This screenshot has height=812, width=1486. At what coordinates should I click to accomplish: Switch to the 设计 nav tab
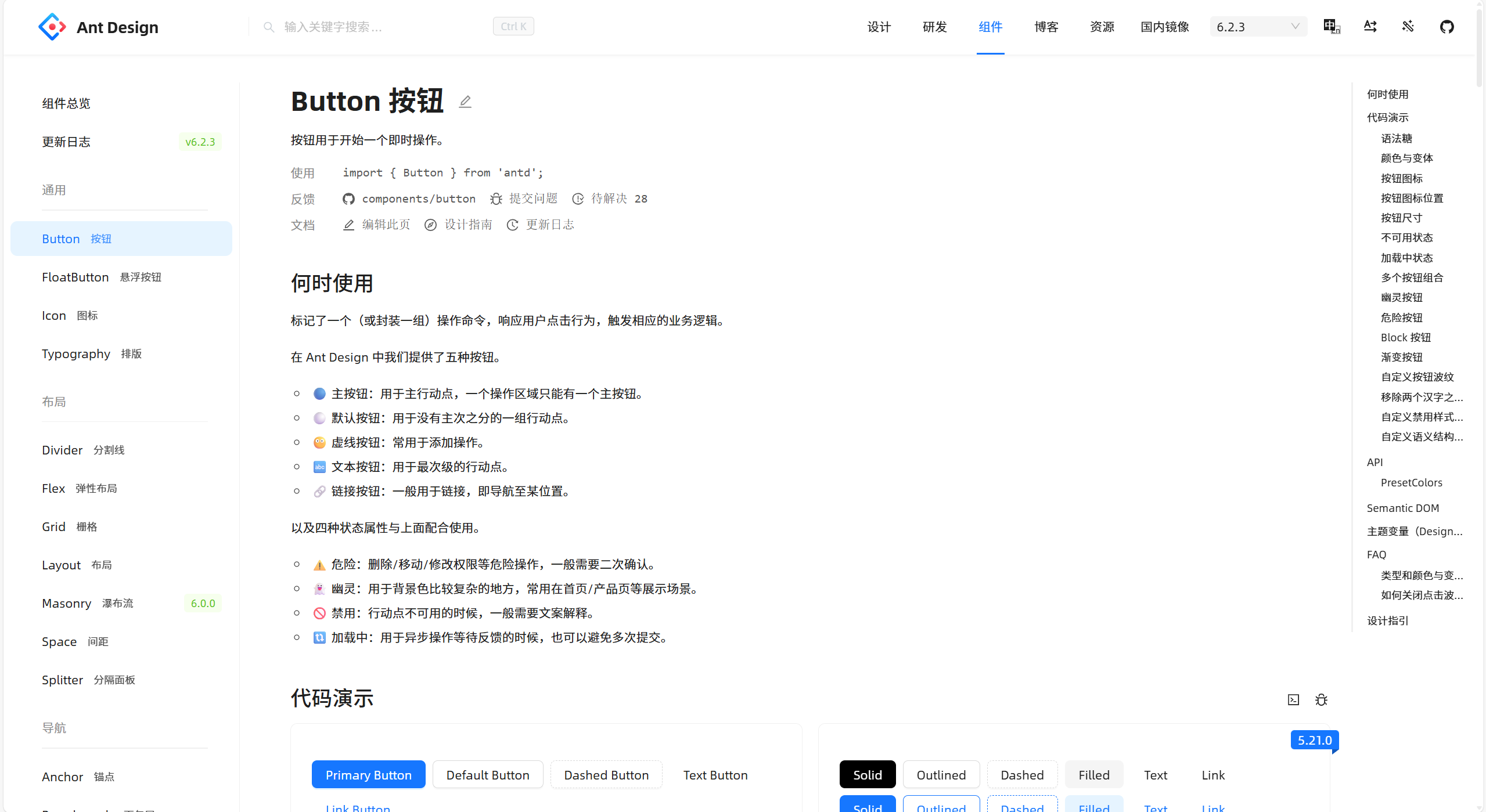point(879,27)
